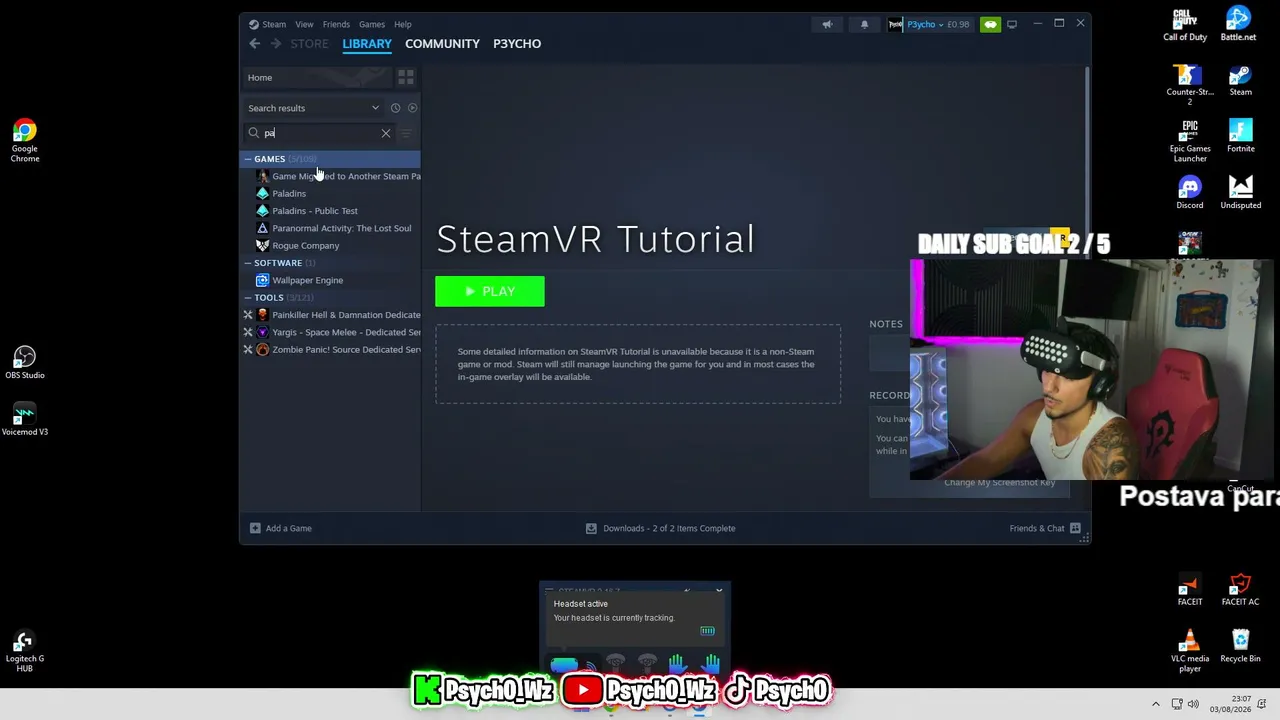Switch library to grid collections view
Image resolution: width=1280 pixels, height=720 pixels.
tap(405, 77)
